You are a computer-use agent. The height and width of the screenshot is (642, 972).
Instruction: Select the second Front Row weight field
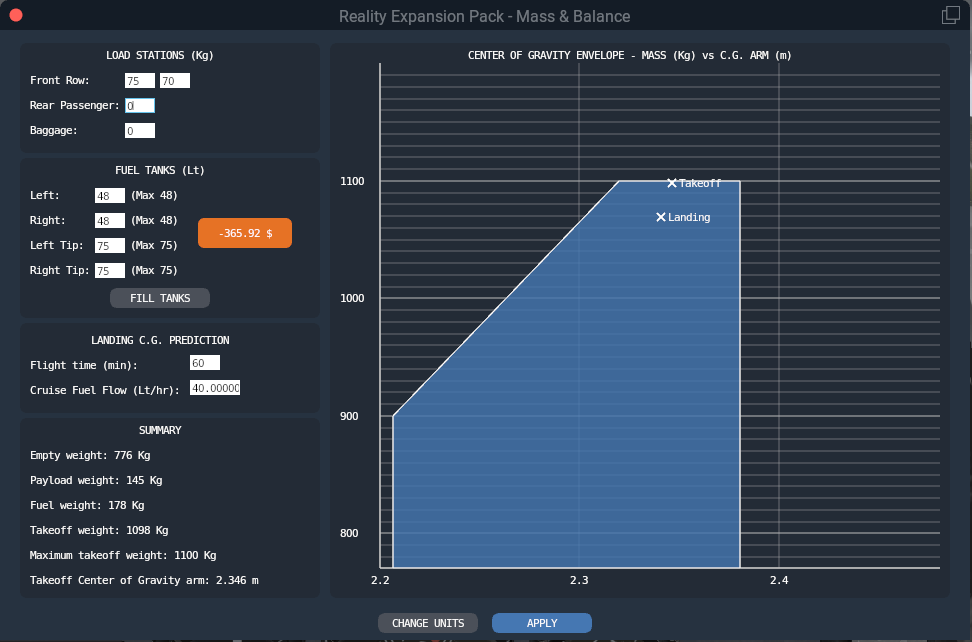174,81
